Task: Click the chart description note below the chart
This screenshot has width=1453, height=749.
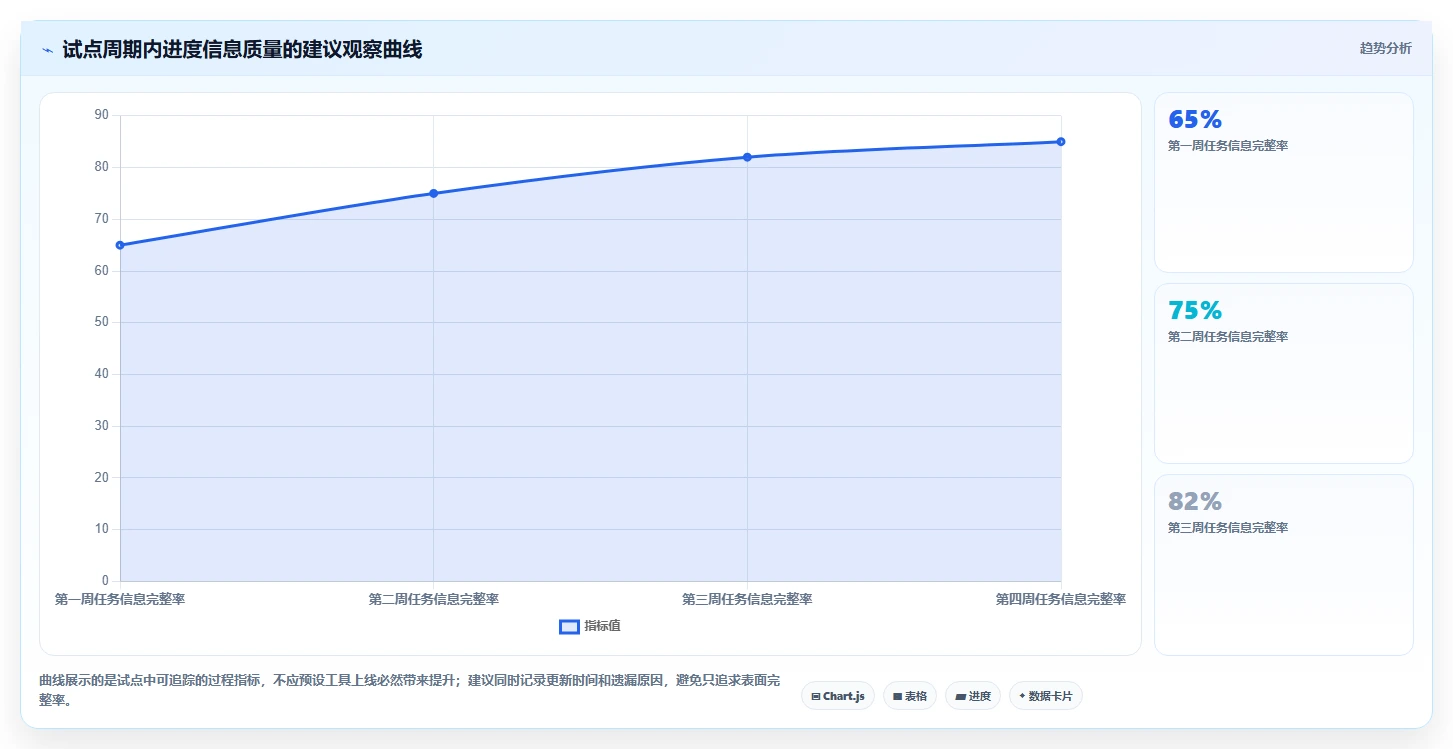Action: pyautogui.click(x=410, y=690)
